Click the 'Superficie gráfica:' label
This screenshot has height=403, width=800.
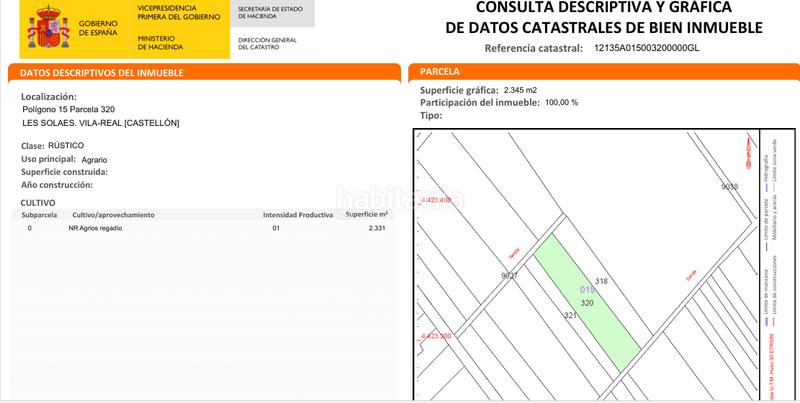click(459, 90)
